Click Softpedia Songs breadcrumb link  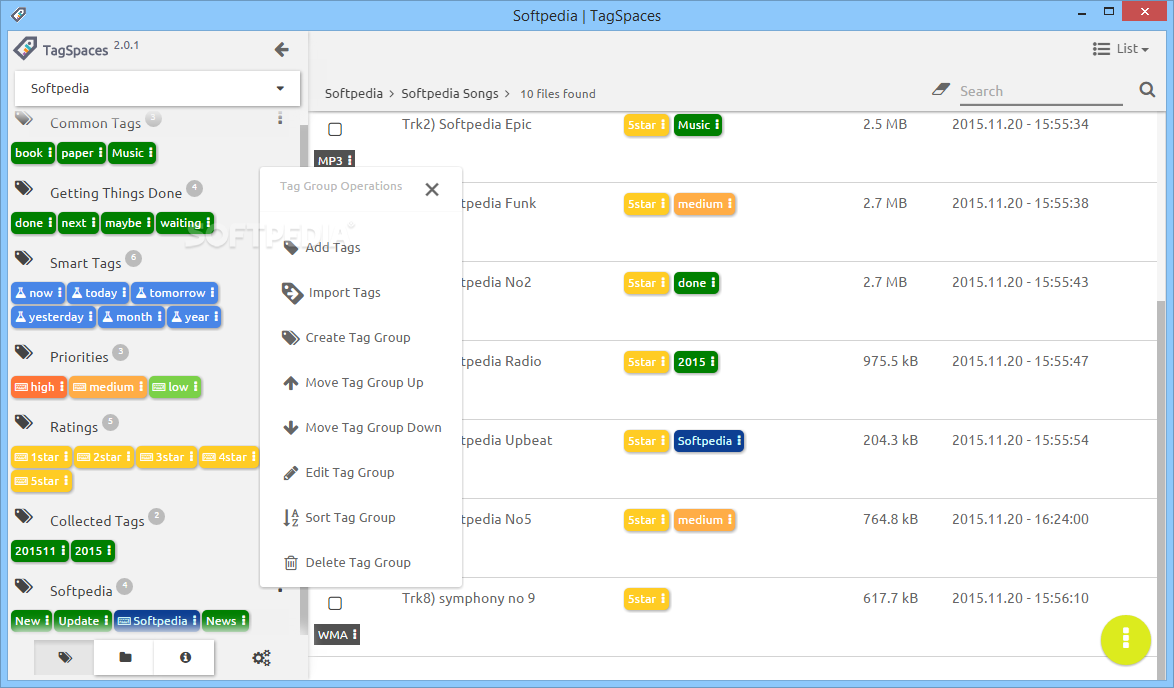click(449, 94)
